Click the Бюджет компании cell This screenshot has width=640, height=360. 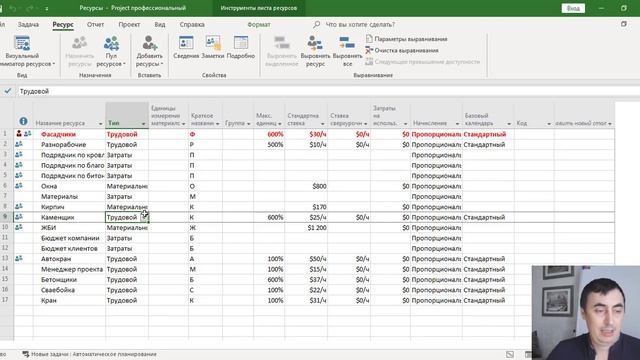coord(69,238)
